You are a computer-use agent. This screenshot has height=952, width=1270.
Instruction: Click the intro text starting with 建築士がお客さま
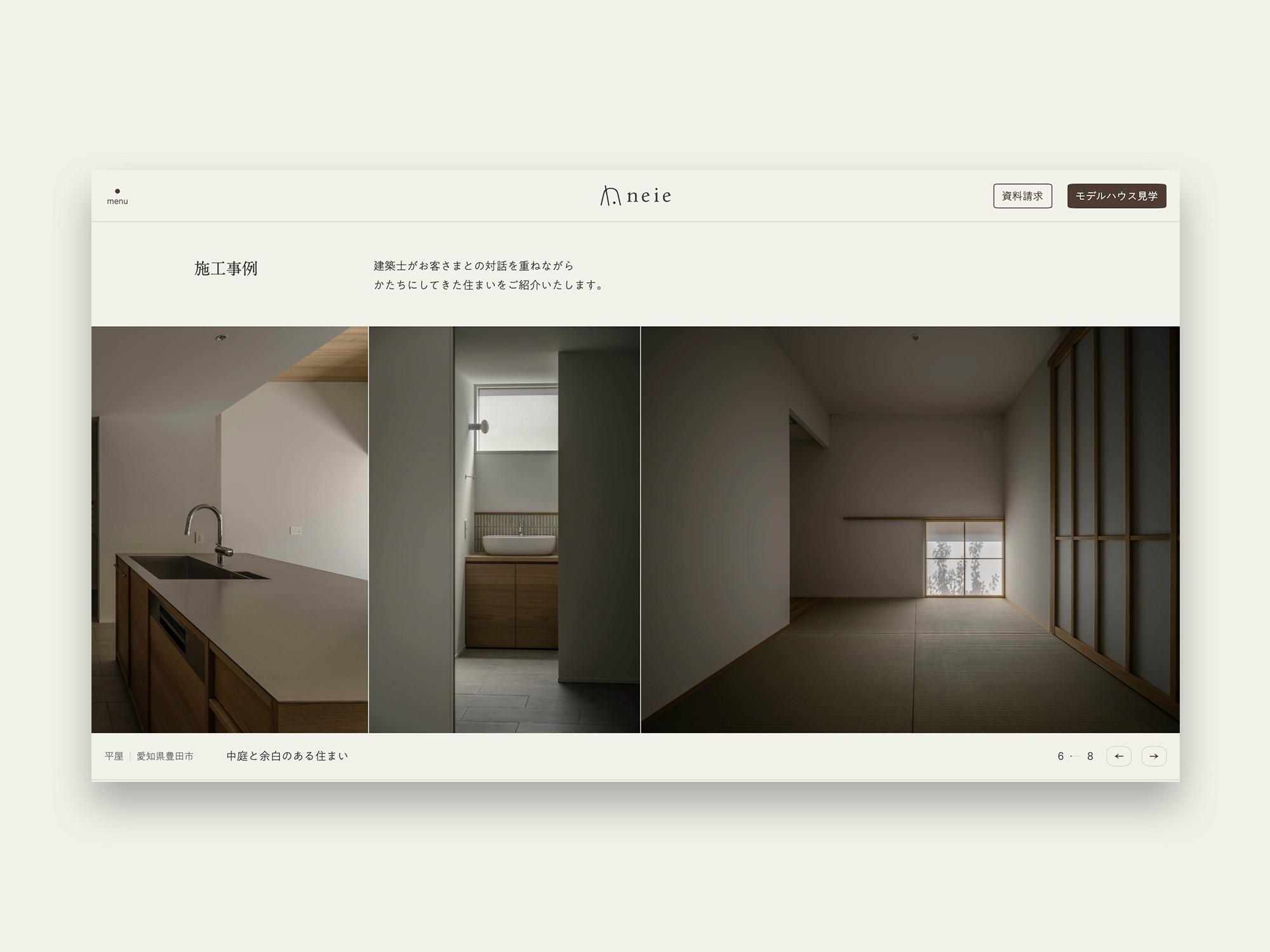tap(474, 266)
